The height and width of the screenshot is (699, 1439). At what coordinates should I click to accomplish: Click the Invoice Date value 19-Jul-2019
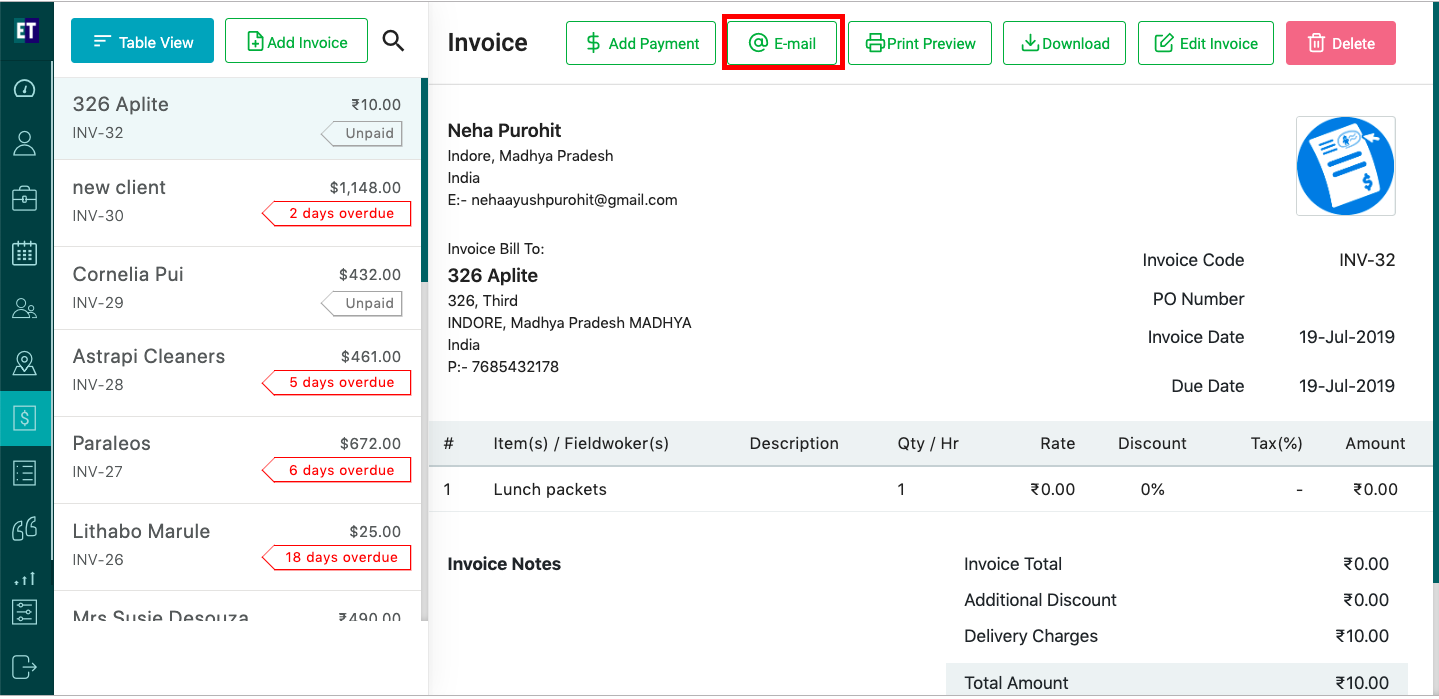[1347, 337]
